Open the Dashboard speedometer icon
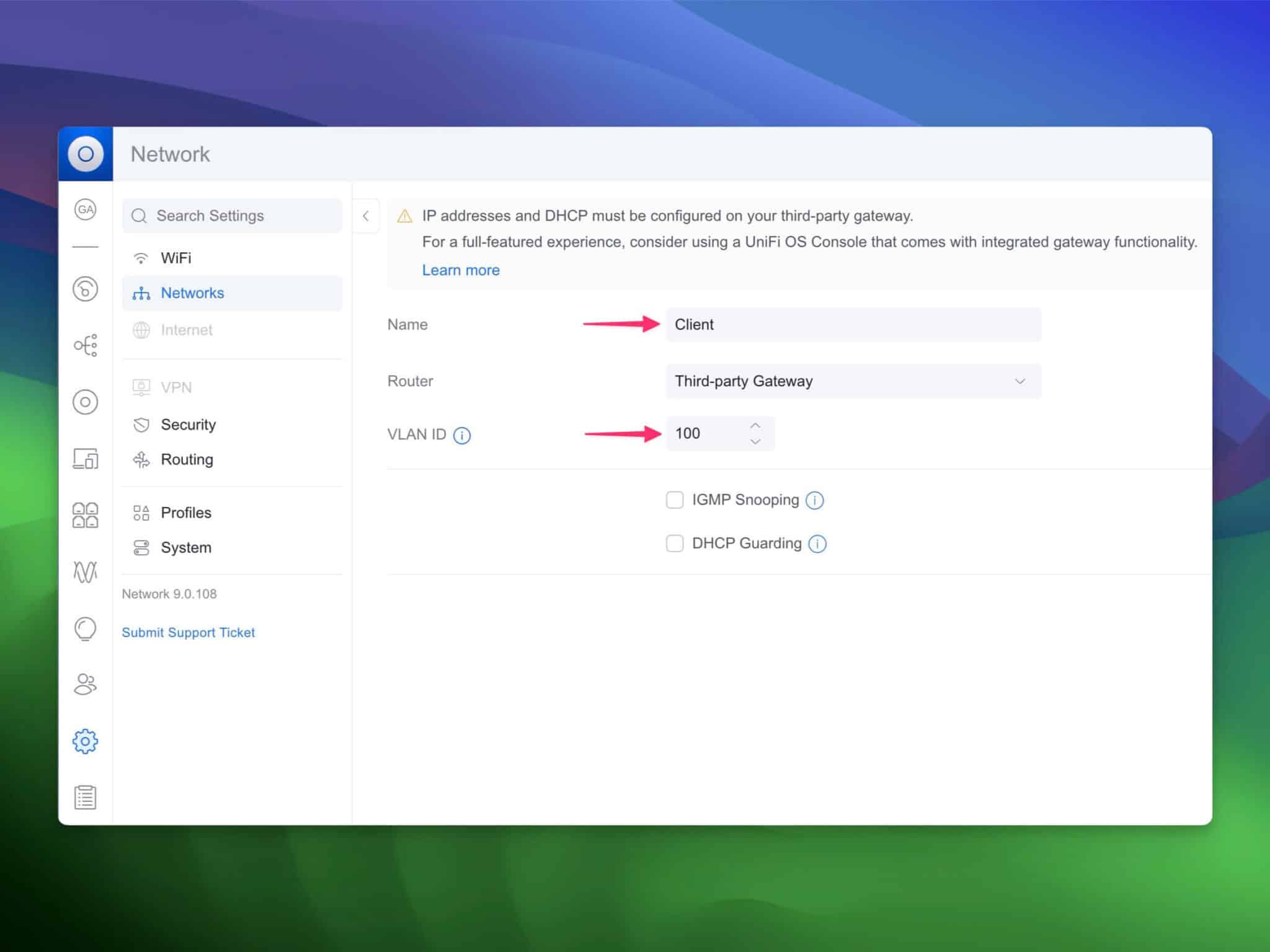This screenshot has width=1270, height=952. coord(85,289)
